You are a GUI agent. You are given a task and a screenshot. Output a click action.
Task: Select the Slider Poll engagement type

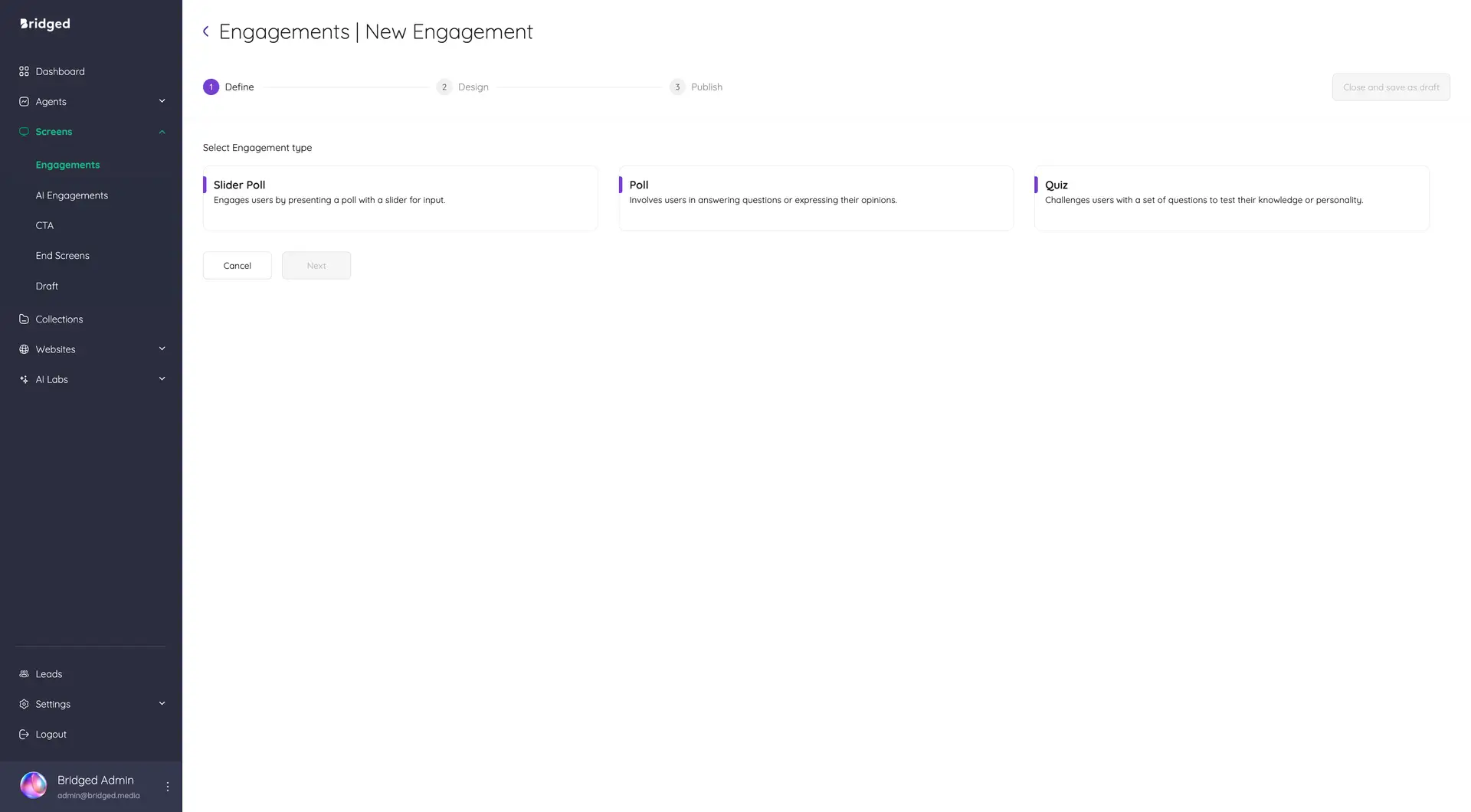400,198
